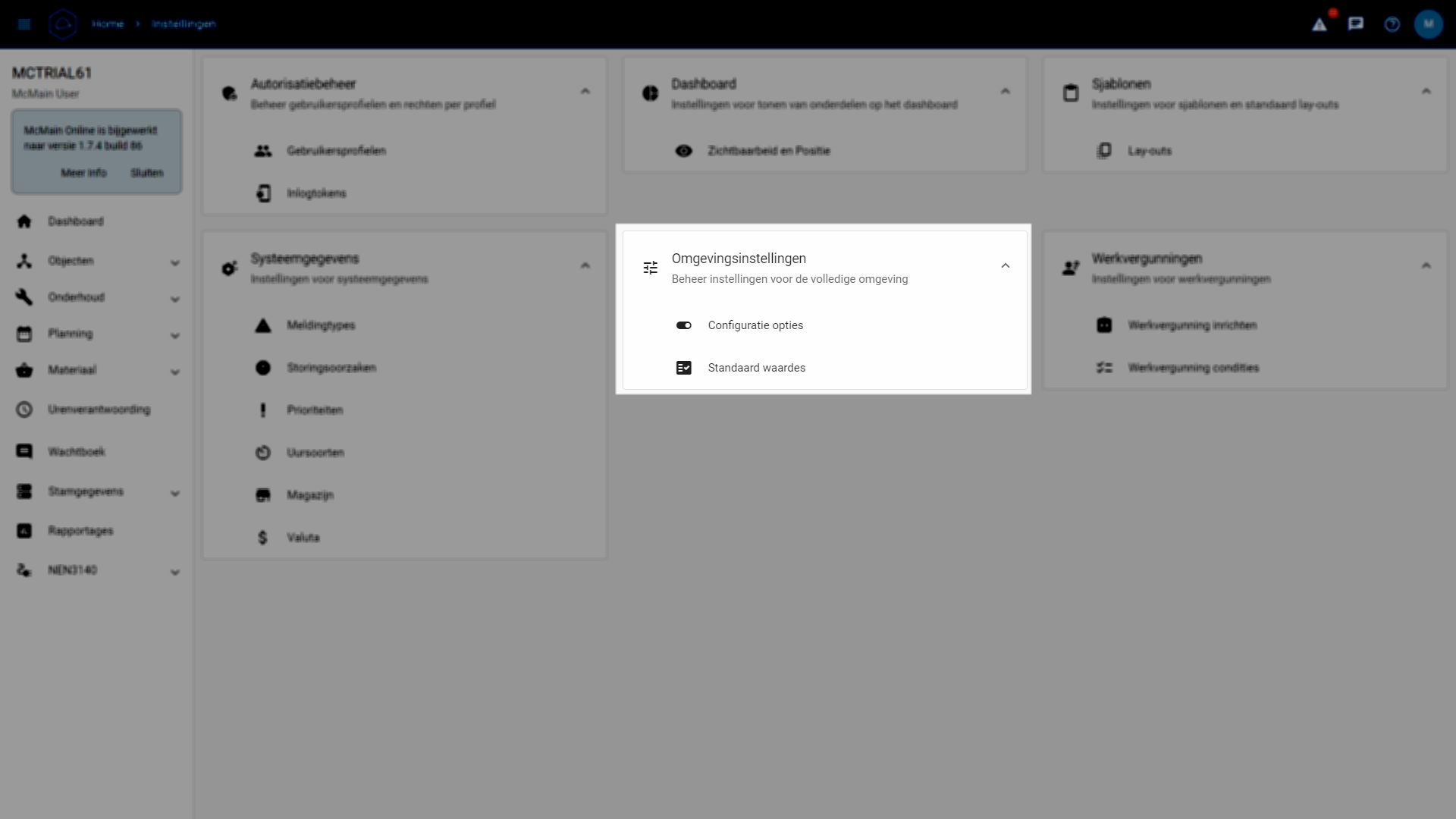
Task: Go to Dashboard in the sidebar
Action: coord(75,221)
